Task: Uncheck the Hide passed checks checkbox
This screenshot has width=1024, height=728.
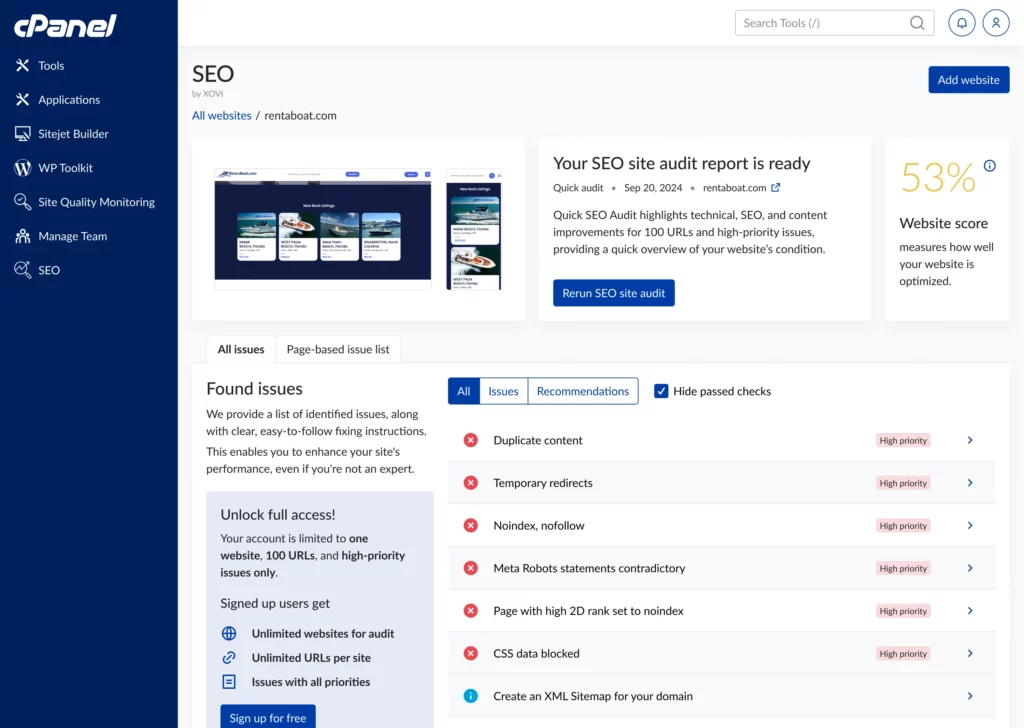Action: click(x=661, y=391)
